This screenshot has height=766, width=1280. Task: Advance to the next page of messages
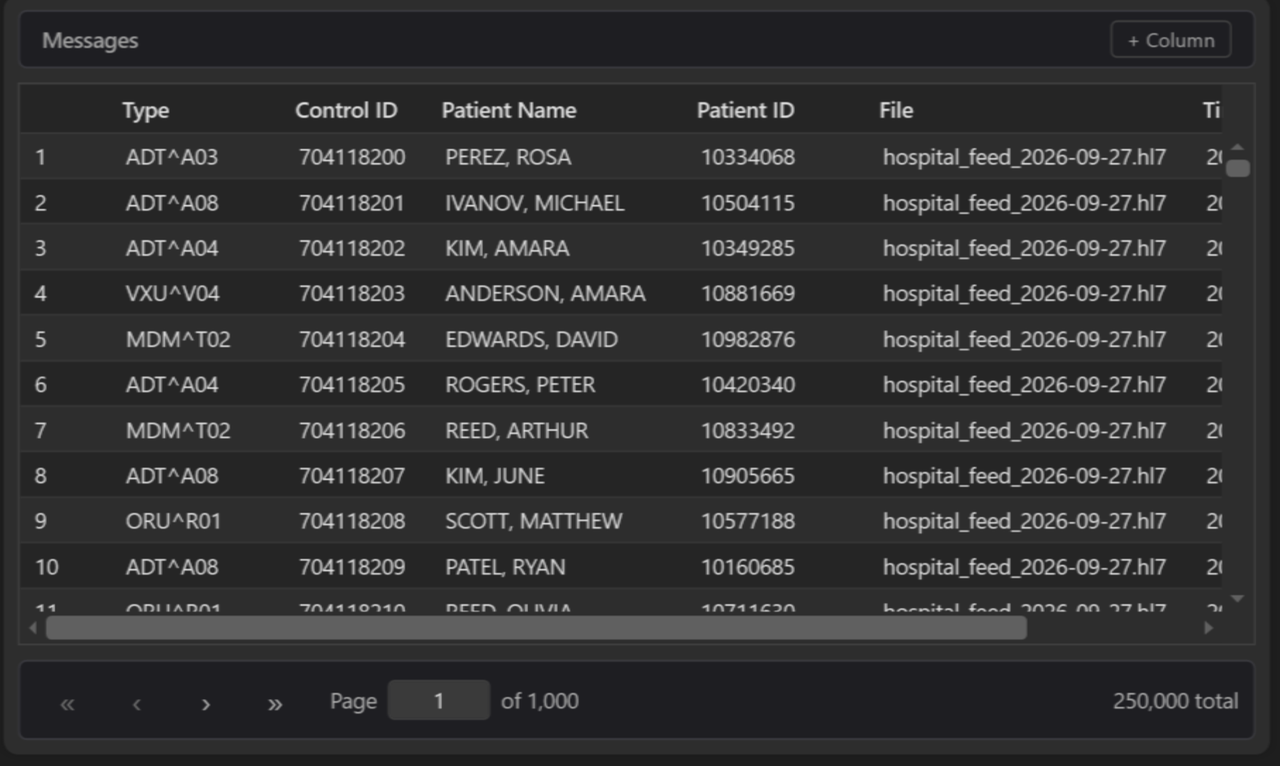click(x=205, y=703)
